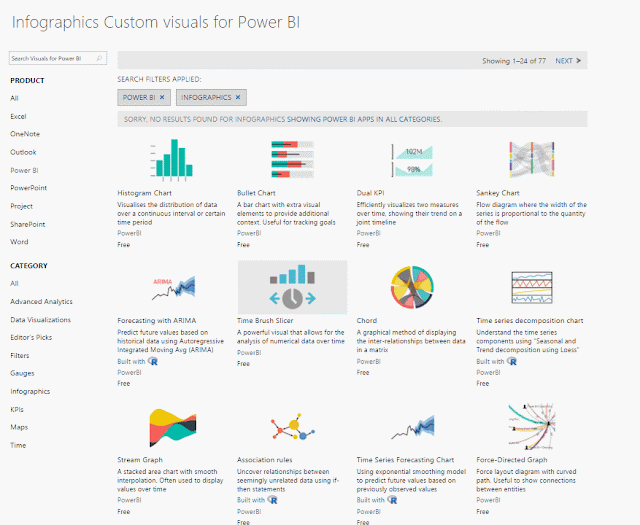Click 'showing Power BI apps in all categories' link

pyautogui.click(x=364, y=119)
